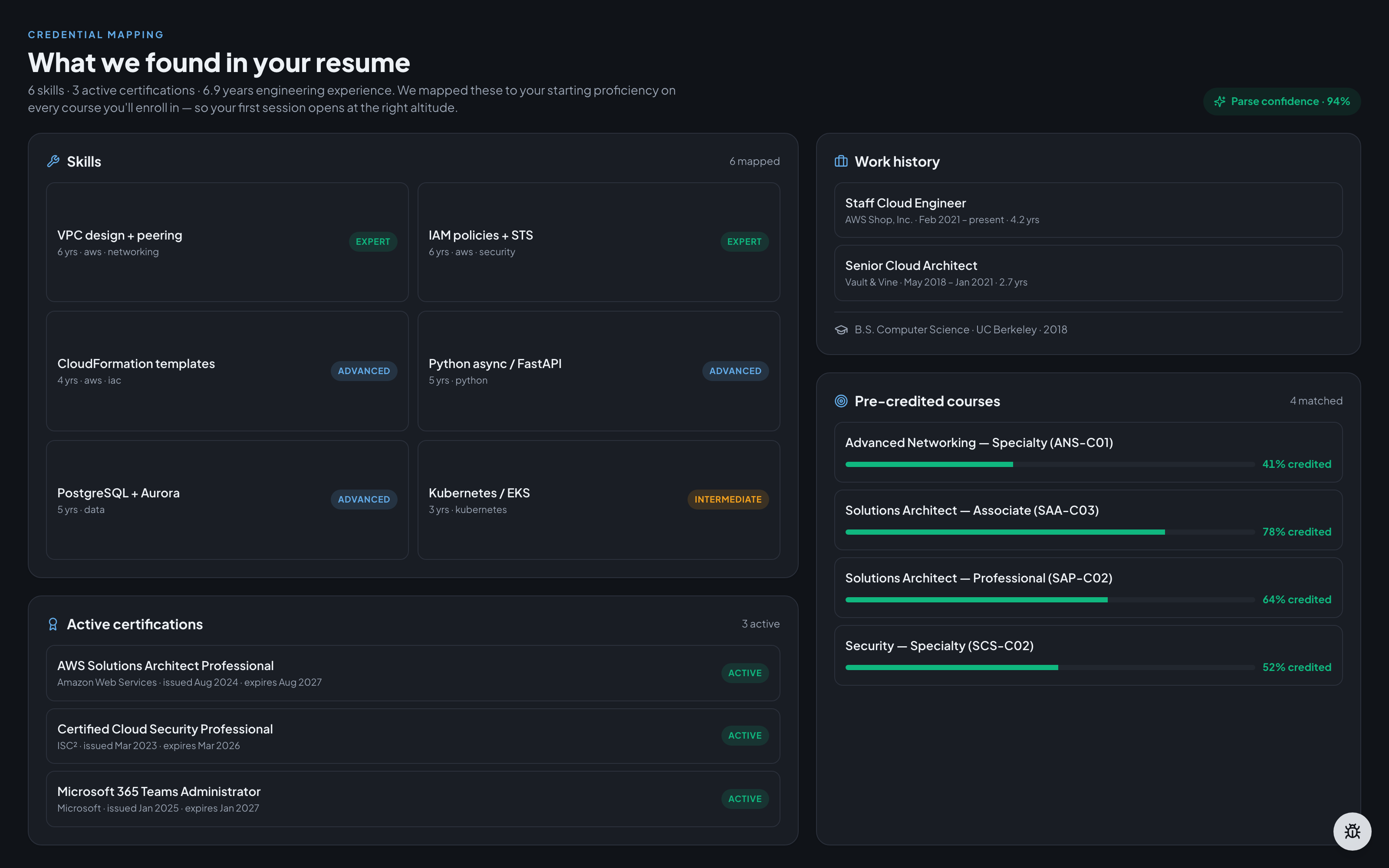Screen dimensions: 1389x868
Task: Click the ADVANCED badge on CloudFormation templates
Action: click(364, 371)
